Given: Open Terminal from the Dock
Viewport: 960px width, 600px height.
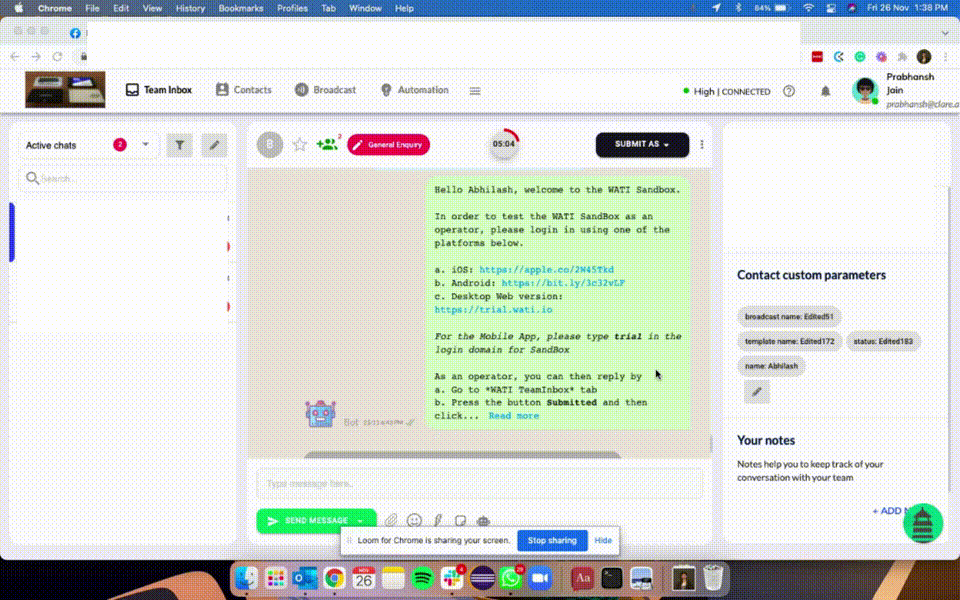Looking at the screenshot, I should point(612,578).
